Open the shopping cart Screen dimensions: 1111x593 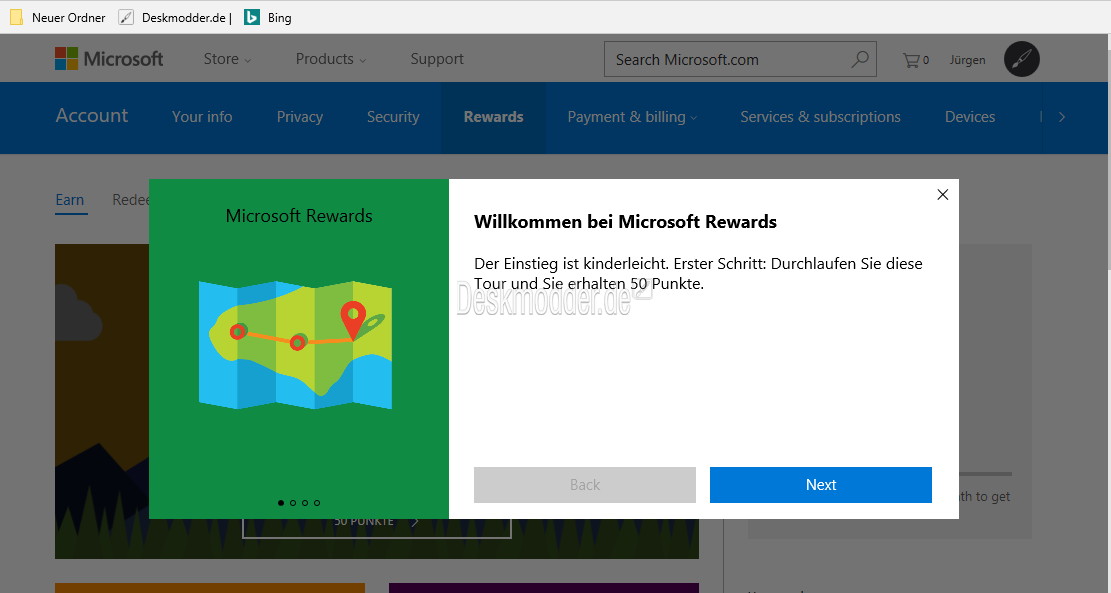point(915,60)
